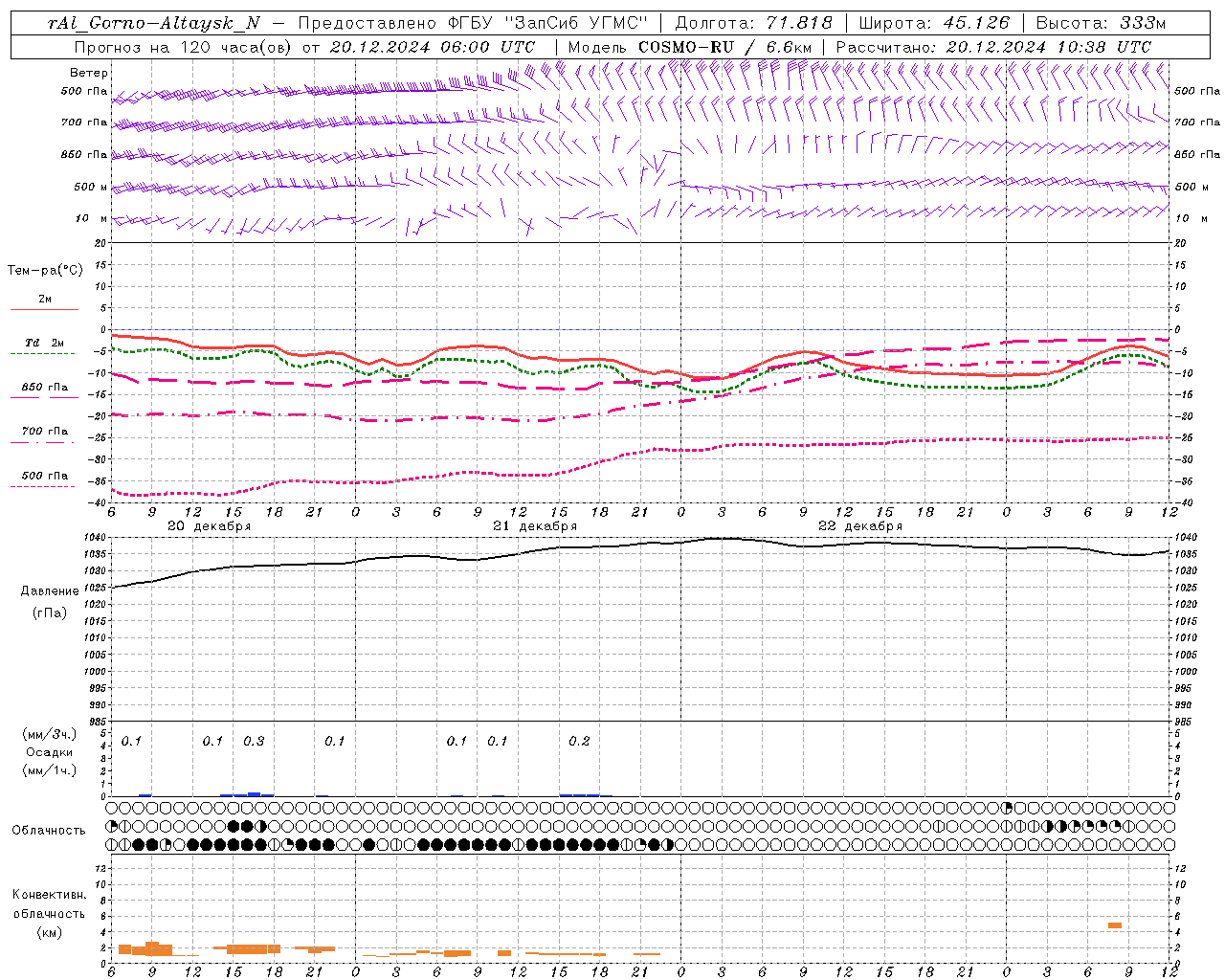
Task: Click the partly filled circle in upper cloud row
Action: pyautogui.click(x=1006, y=808)
